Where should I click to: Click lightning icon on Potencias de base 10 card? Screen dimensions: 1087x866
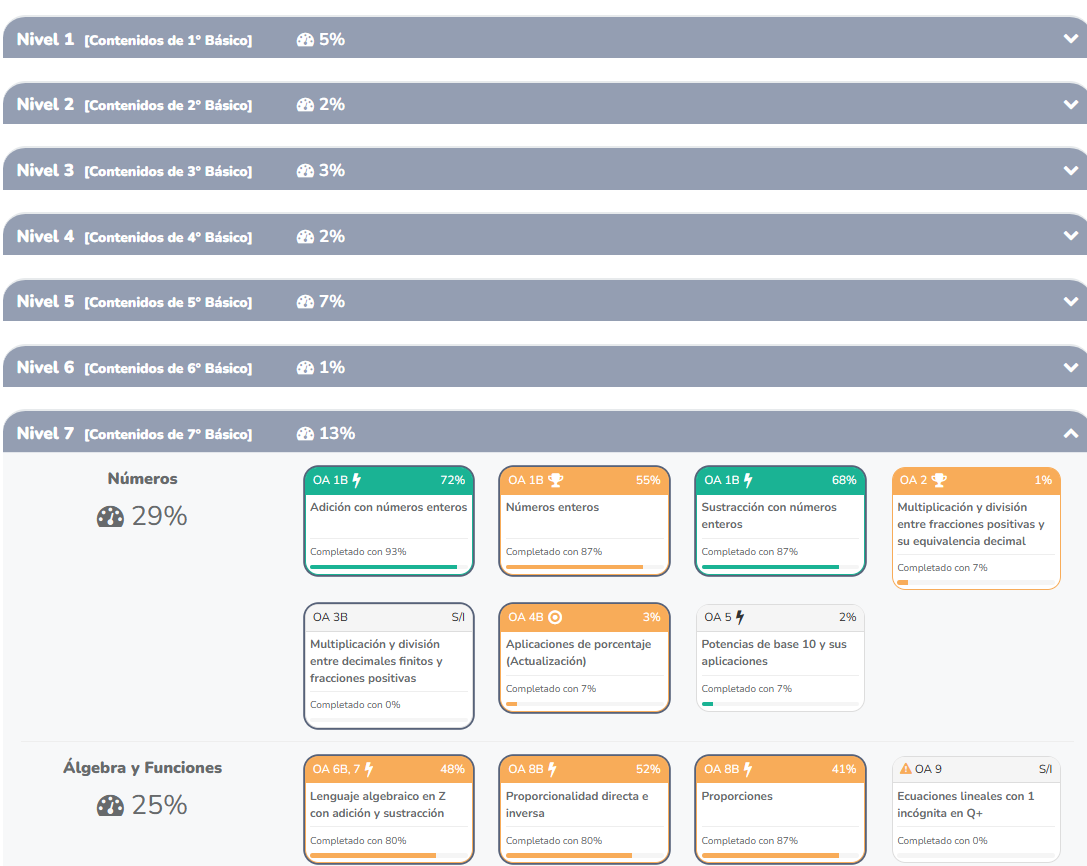point(740,617)
